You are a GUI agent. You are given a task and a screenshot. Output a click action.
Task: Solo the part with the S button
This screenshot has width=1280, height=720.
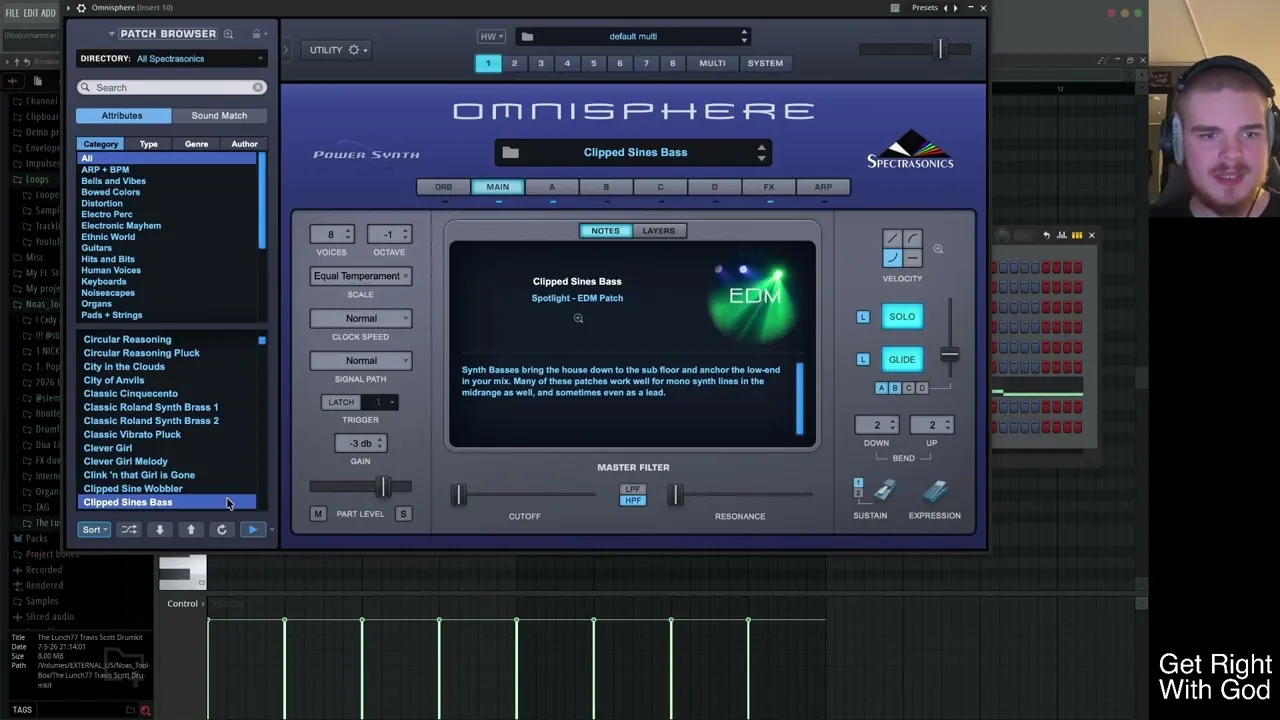tap(403, 514)
